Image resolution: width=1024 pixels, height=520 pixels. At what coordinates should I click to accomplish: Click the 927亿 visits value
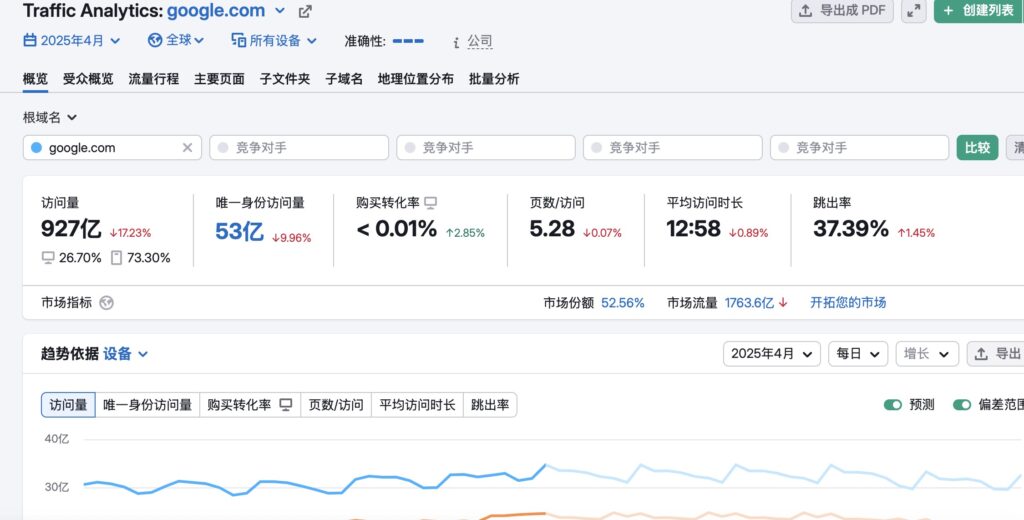71,229
